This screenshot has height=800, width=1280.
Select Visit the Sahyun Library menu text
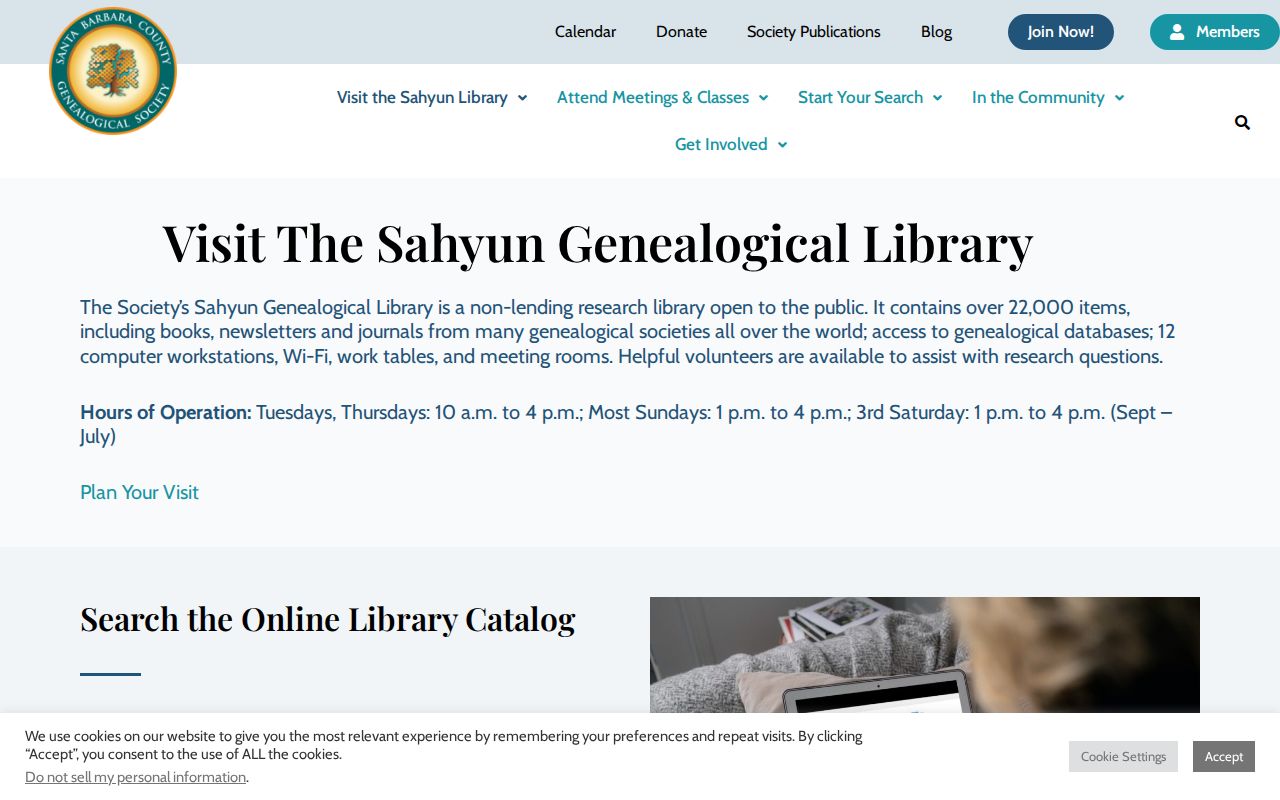pos(422,97)
